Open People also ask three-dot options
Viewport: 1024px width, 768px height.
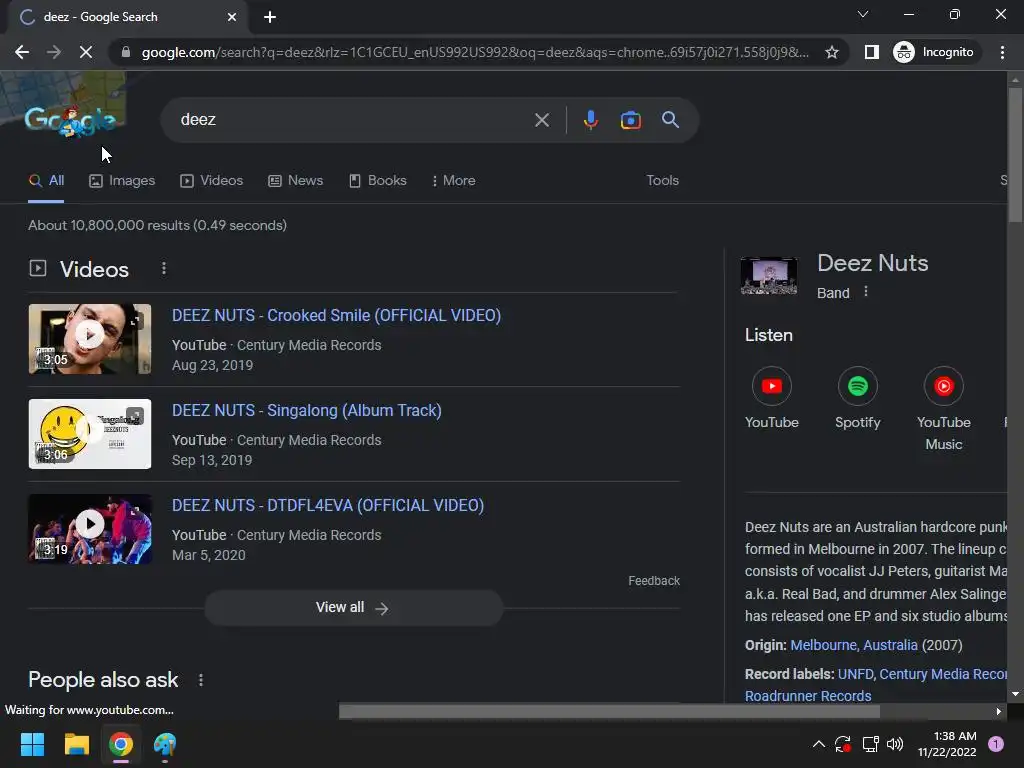(201, 680)
